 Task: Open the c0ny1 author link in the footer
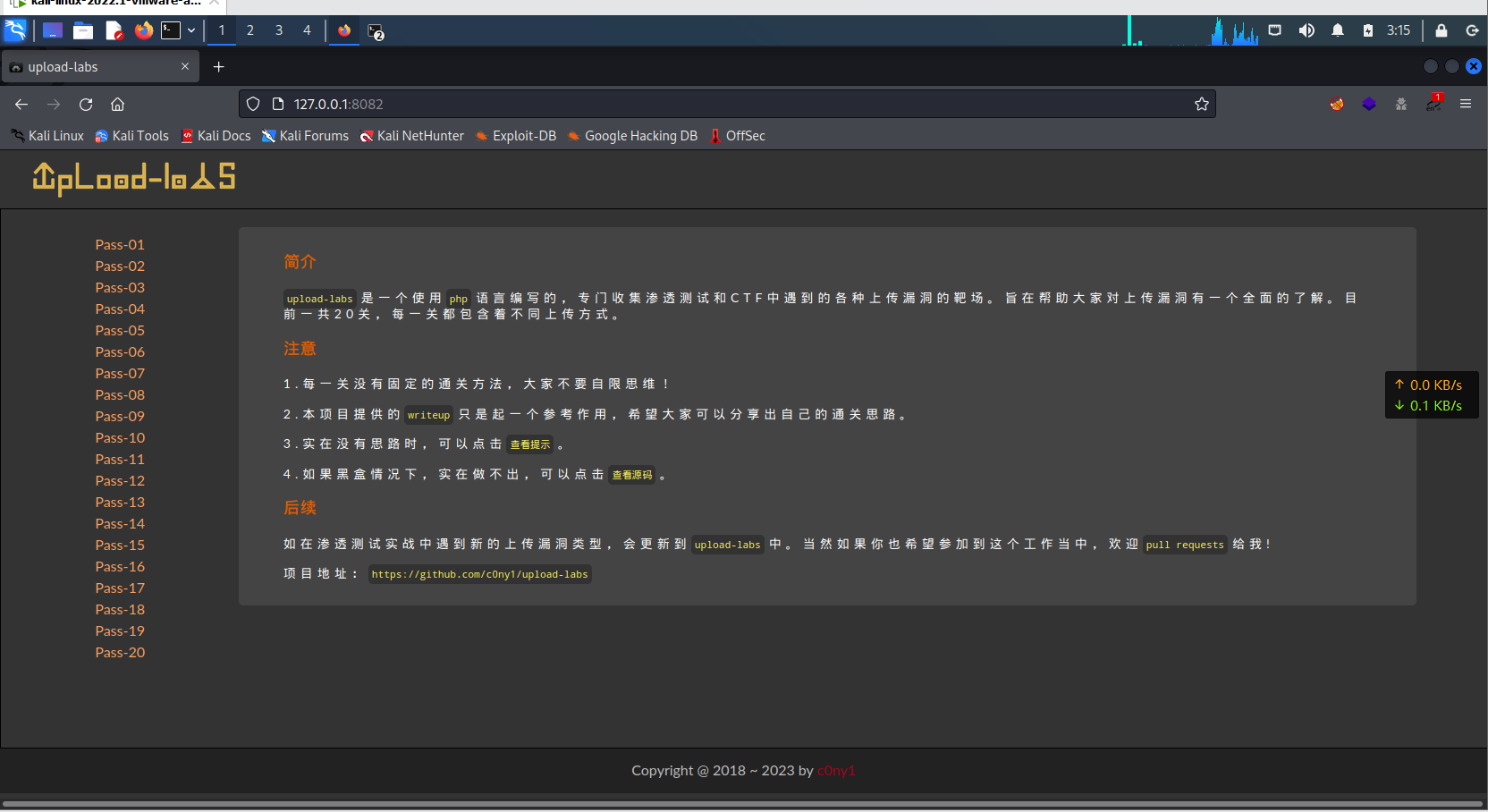click(x=836, y=771)
